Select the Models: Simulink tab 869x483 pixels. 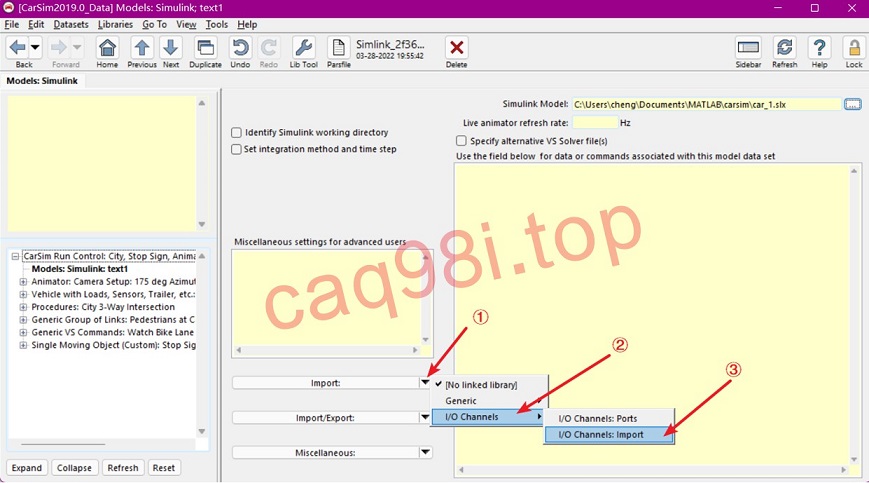(42, 81)
